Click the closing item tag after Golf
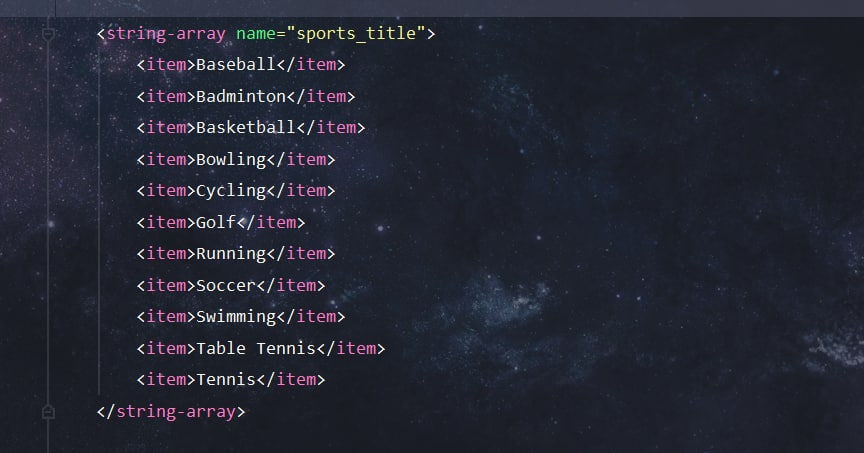864x453 pixels. [x=271, y=222]
